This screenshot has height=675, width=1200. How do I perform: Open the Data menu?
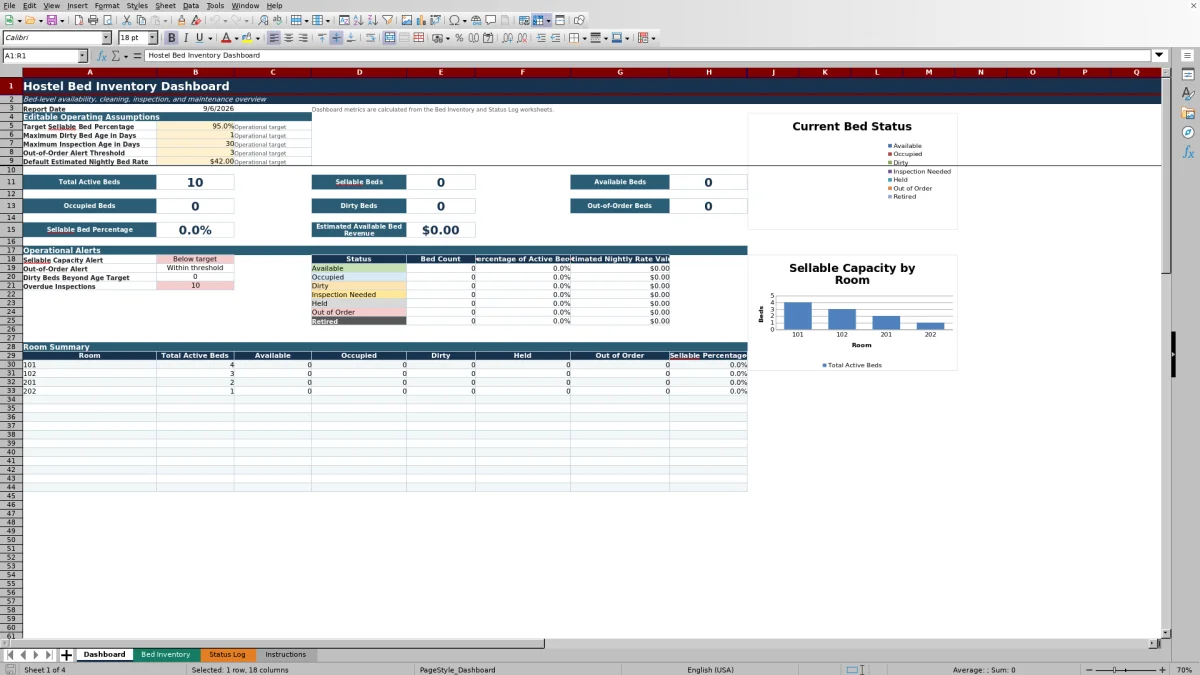[x=190, y=5]
